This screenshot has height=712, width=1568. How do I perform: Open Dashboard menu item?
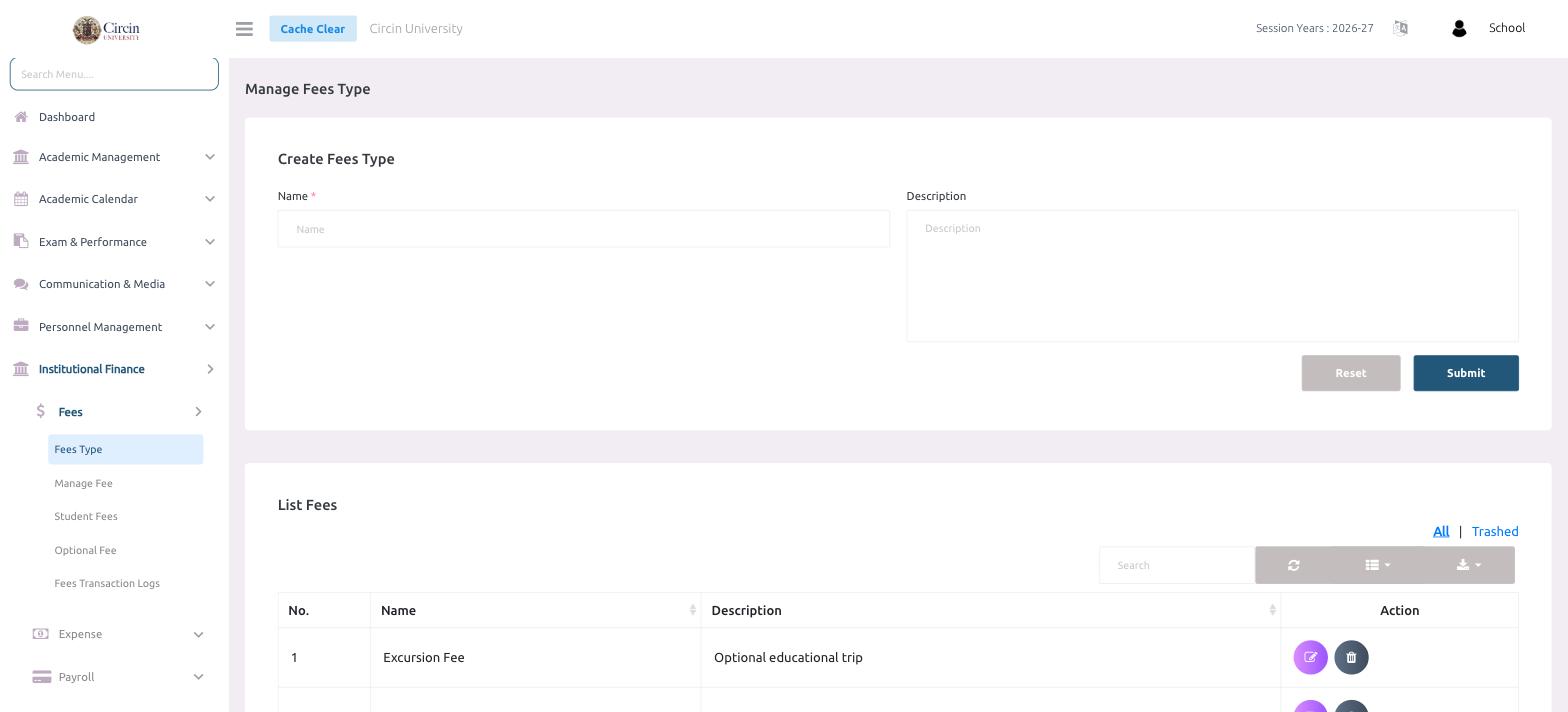click(67, 117)
